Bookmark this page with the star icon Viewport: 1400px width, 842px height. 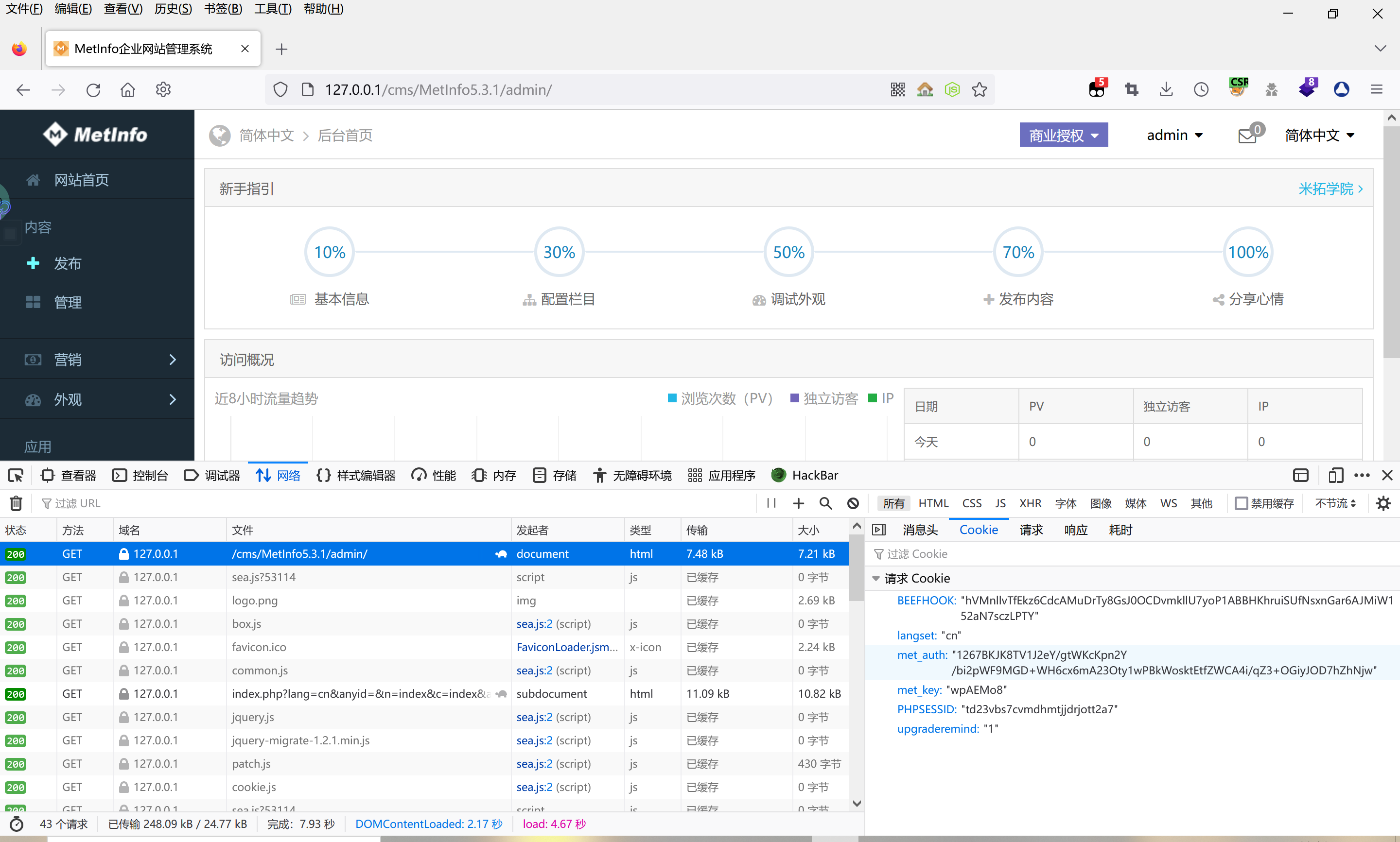(979, 90)
